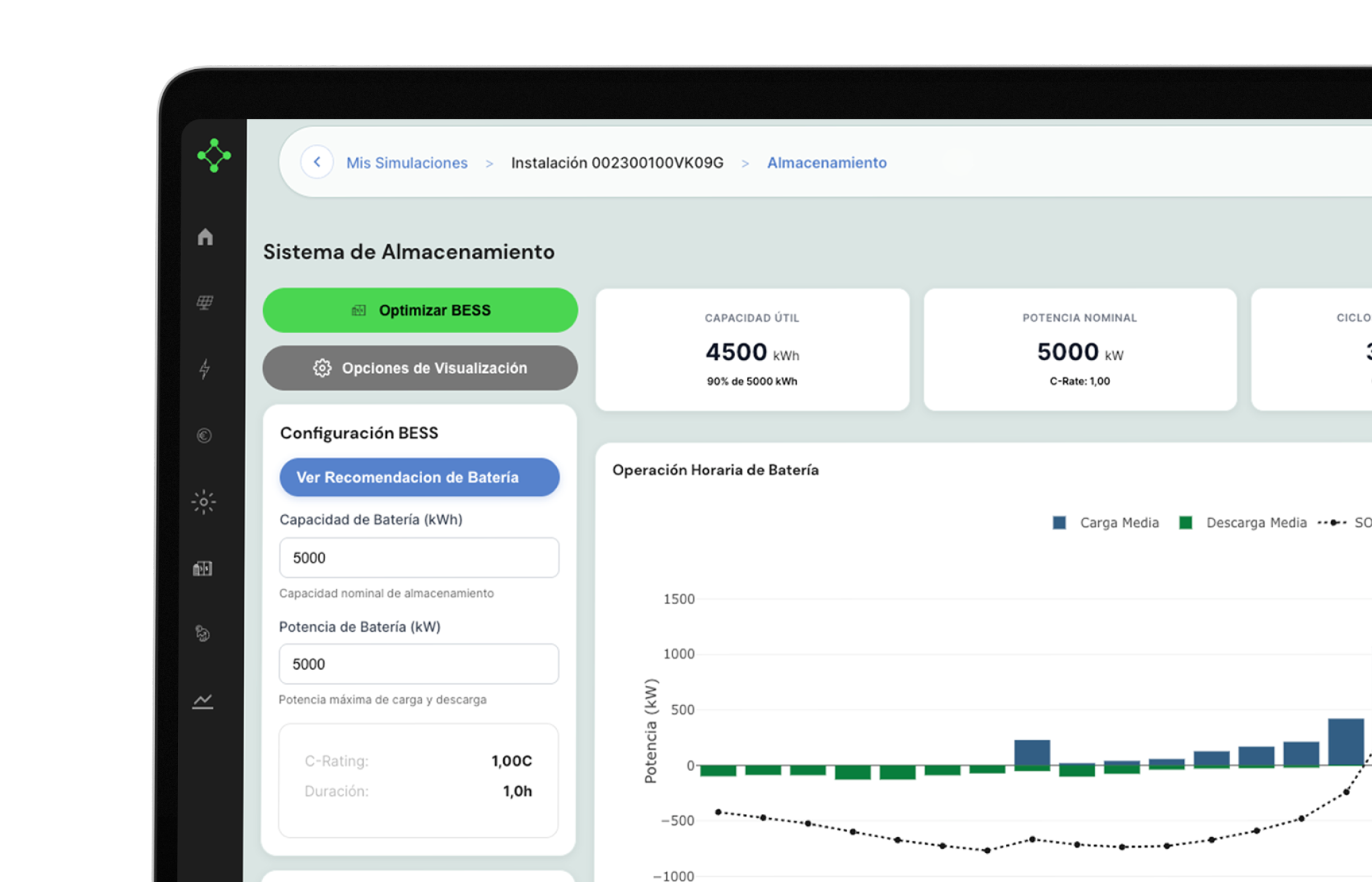Viewport: 1372px width, 882px height.
Task: Open the solar panel sidebar icon
Action: pyautogui.click(x=205, y=302)
